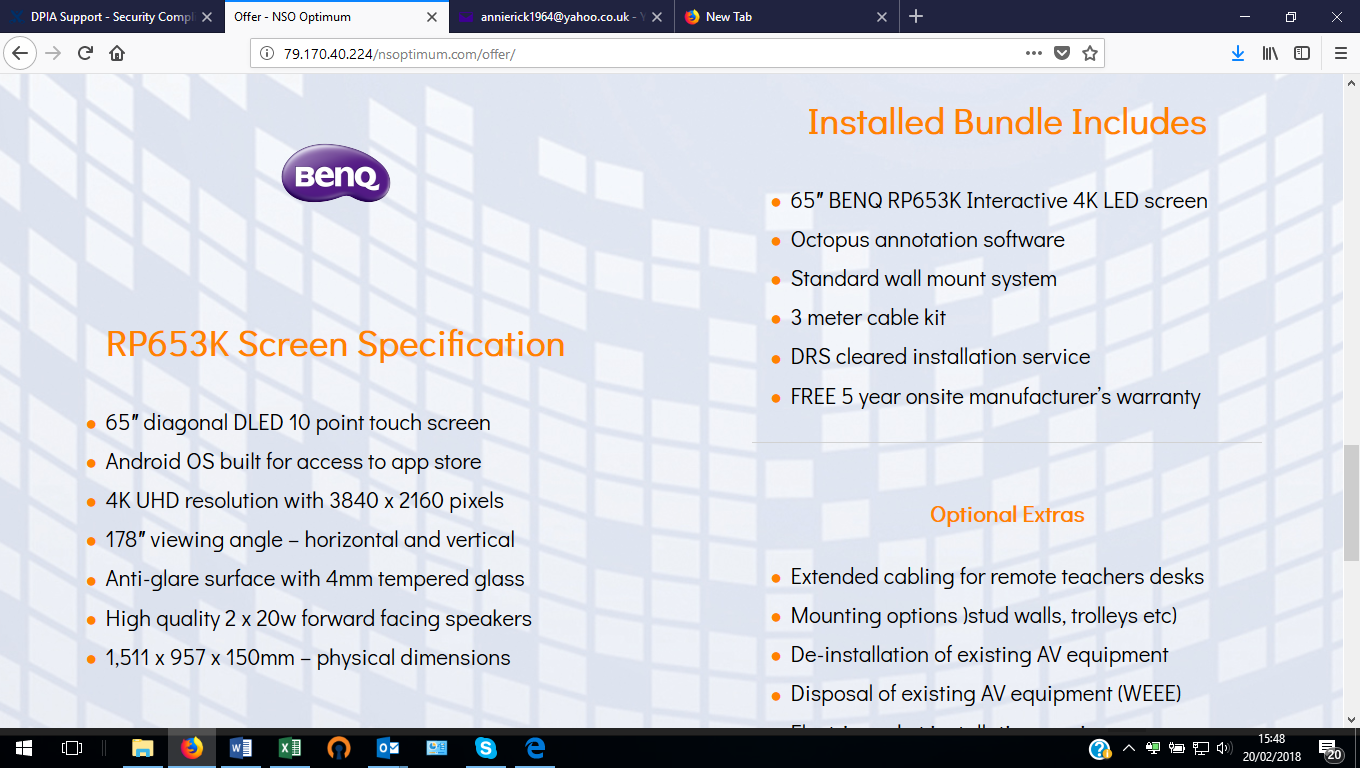Open the page actions three-dot menu

pos(1034,54)
